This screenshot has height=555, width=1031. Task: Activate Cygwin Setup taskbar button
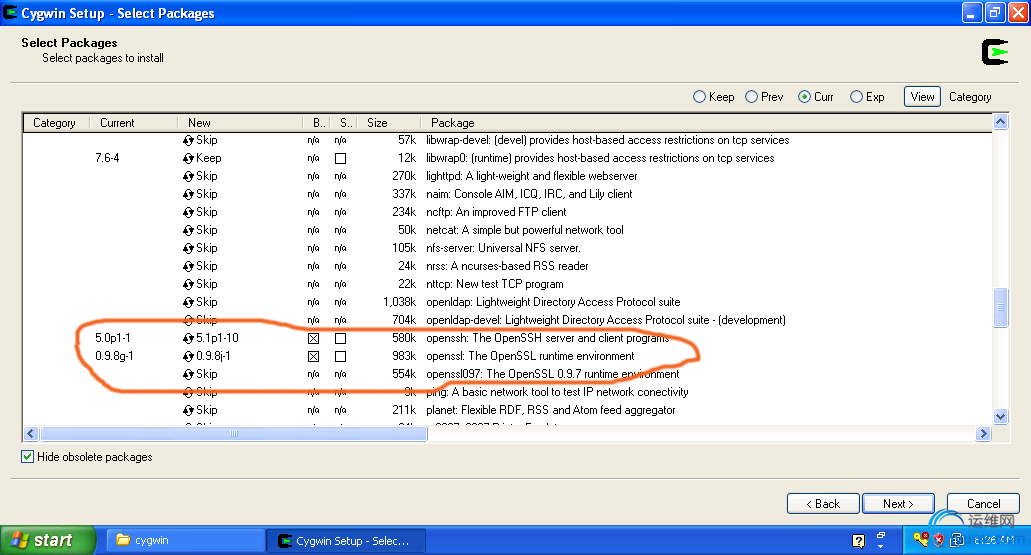pos(346,541)
